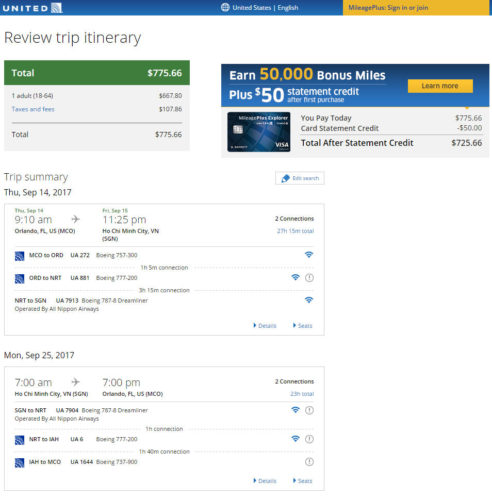Expand Details for Sep 25 flight
The image size is (492, 500).
(265, 481)
